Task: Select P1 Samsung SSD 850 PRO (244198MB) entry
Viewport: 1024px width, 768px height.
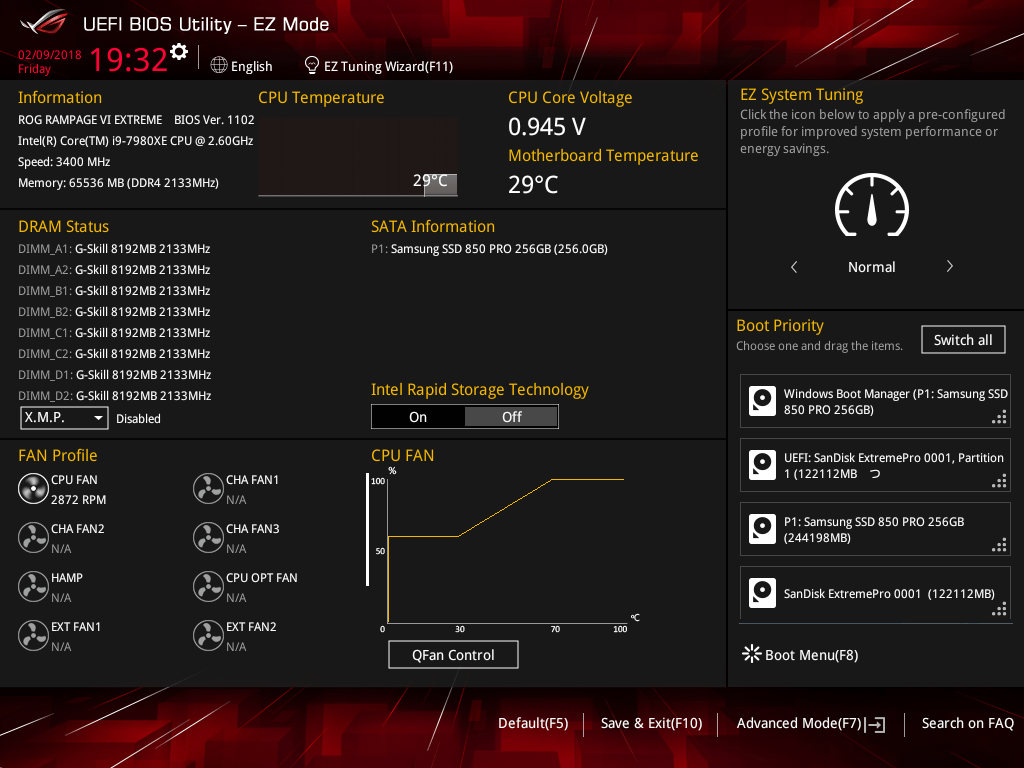Action: click(875, 529)
